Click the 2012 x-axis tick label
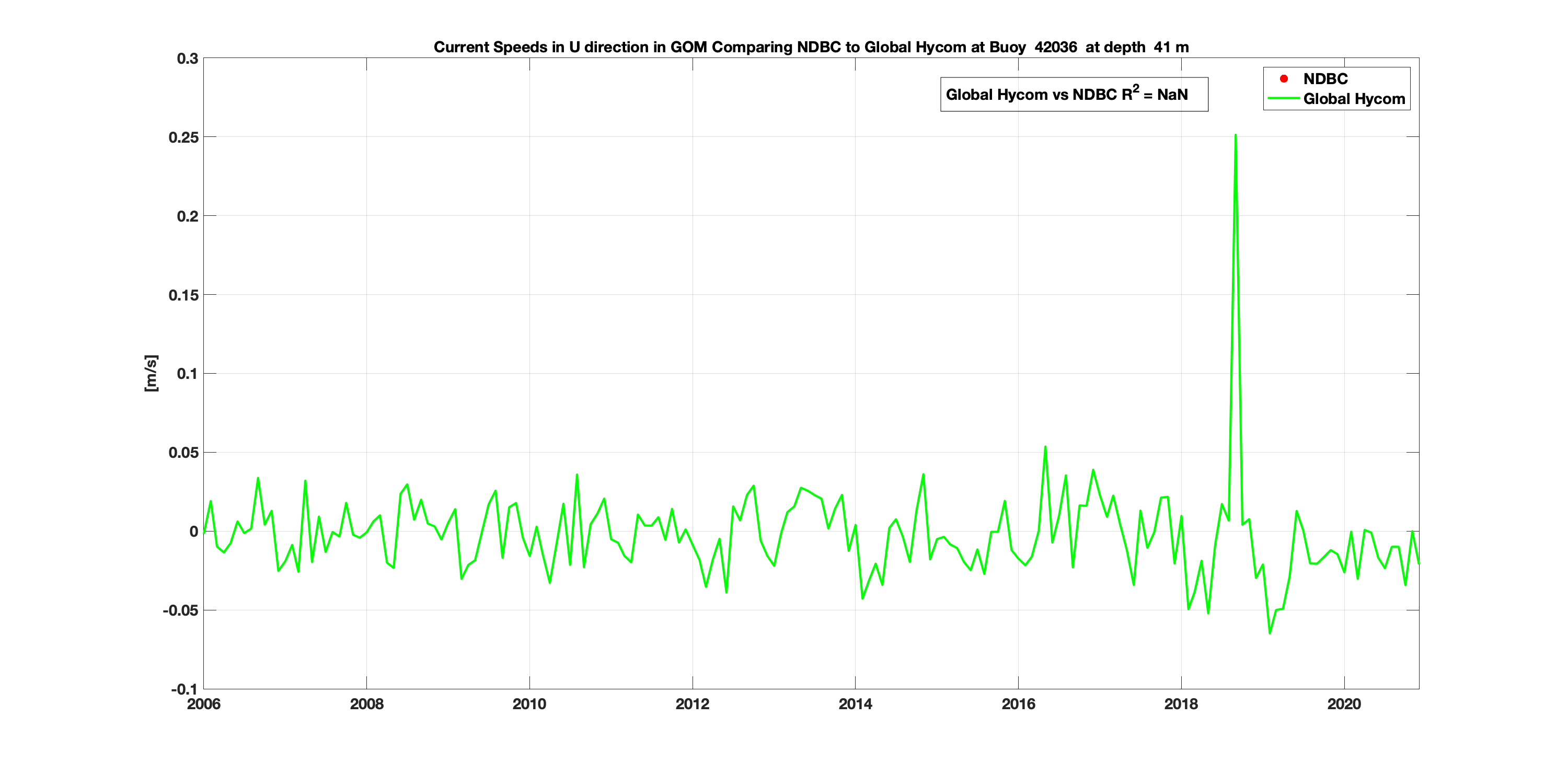 (692, 704)
